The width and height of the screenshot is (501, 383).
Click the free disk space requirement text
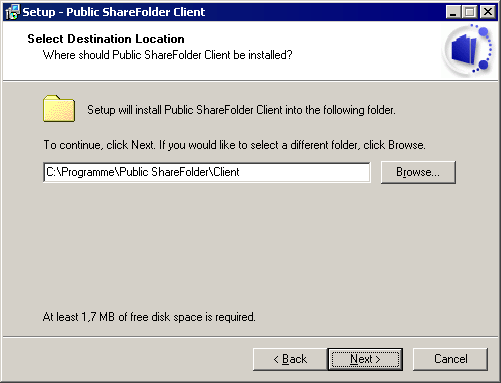(149, 317)
